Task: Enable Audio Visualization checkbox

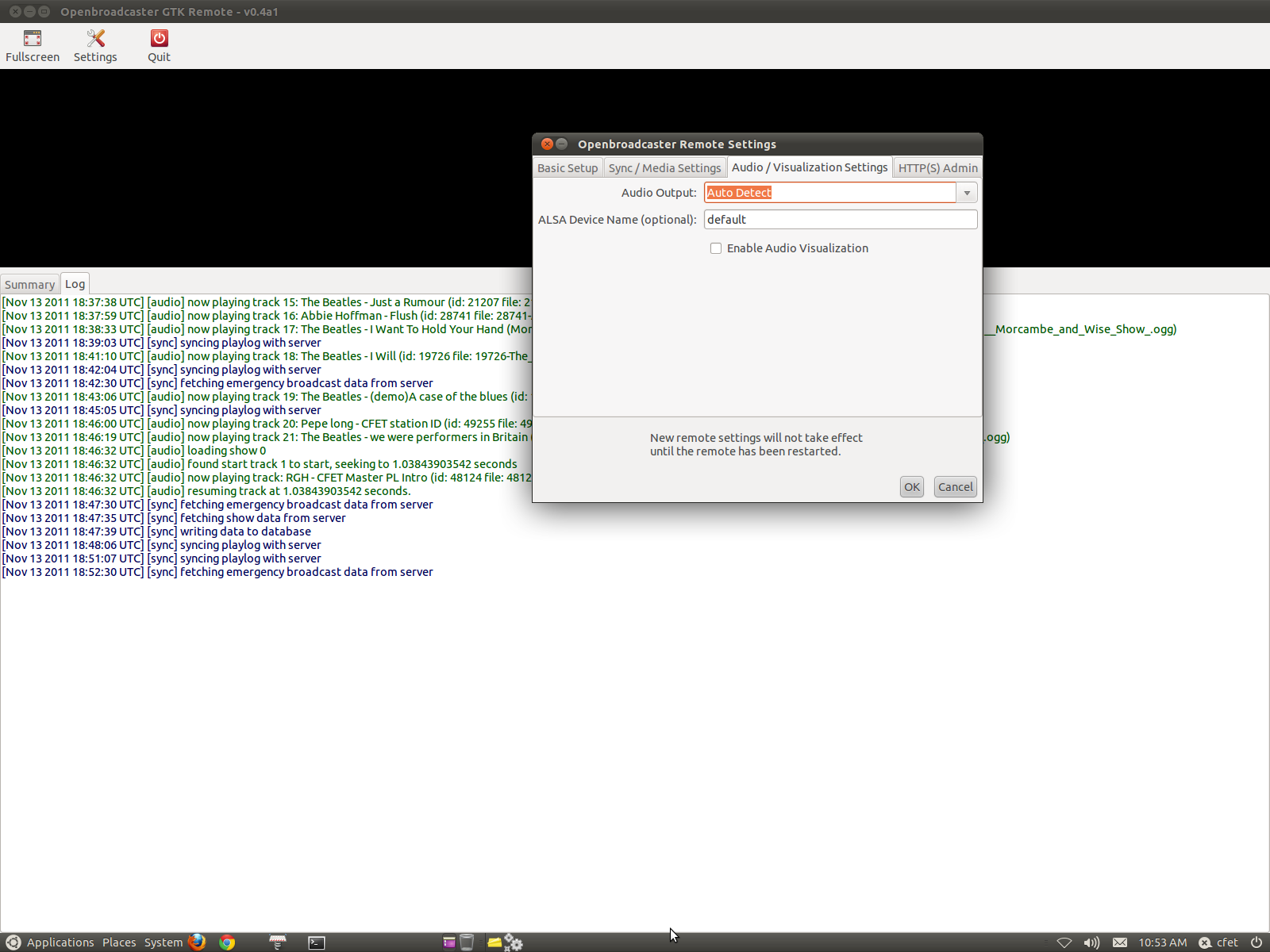Action: tap(716, 248)
